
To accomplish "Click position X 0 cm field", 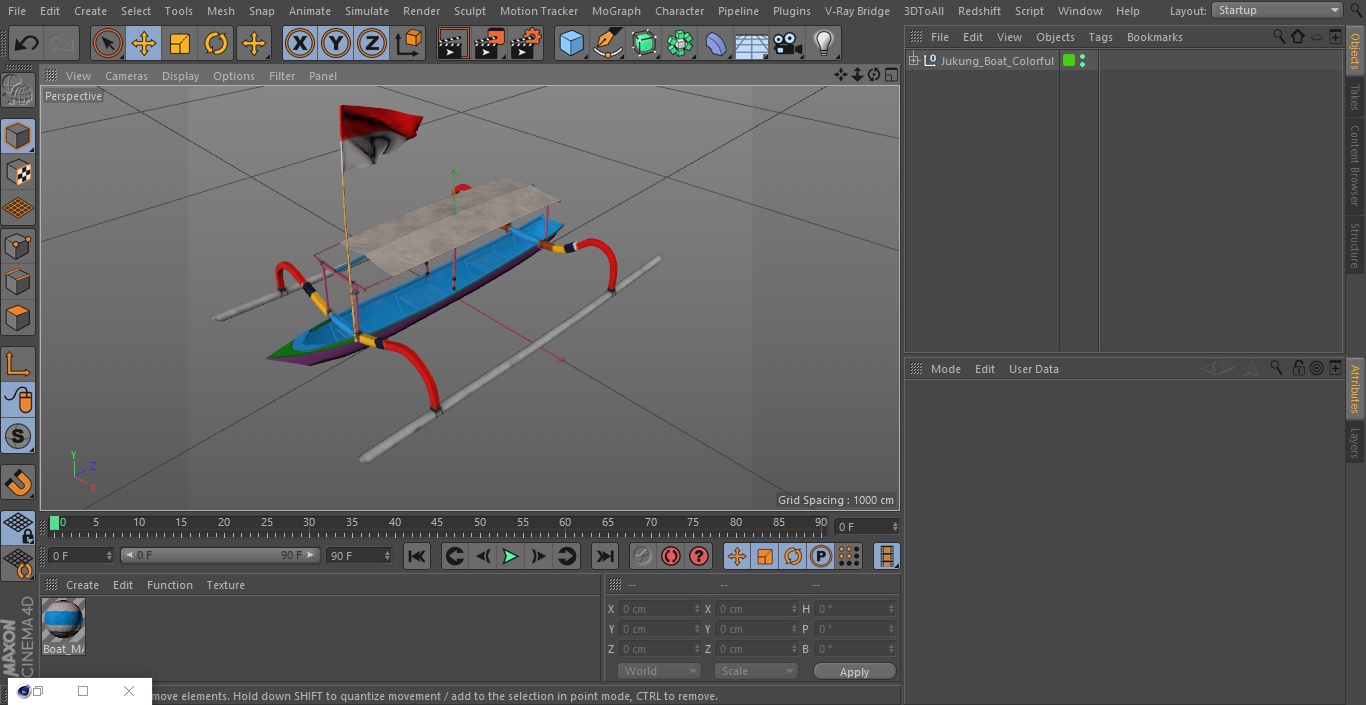I will click(x=660, y=609).
